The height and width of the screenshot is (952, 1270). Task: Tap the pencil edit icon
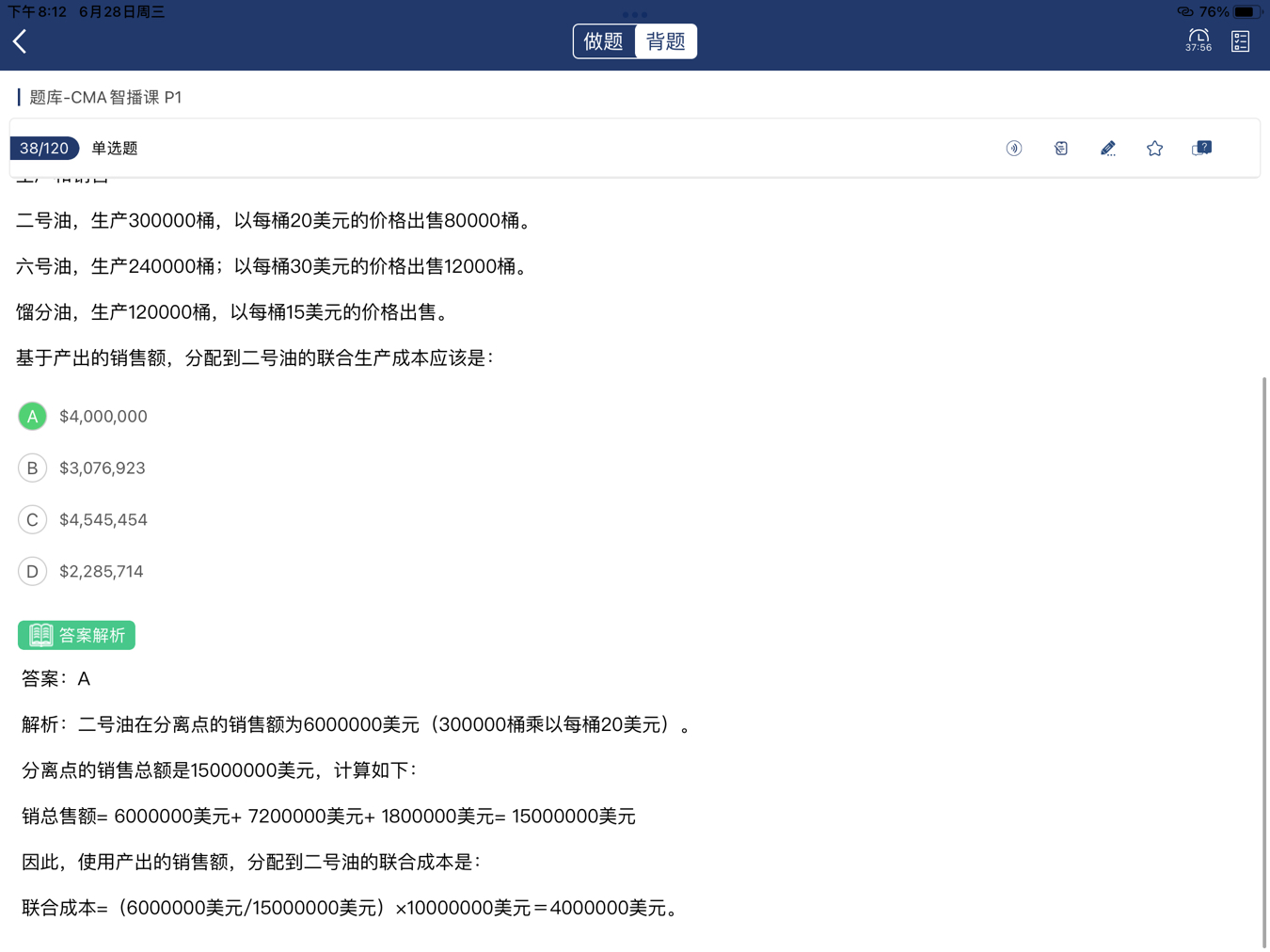point(1107,149)
